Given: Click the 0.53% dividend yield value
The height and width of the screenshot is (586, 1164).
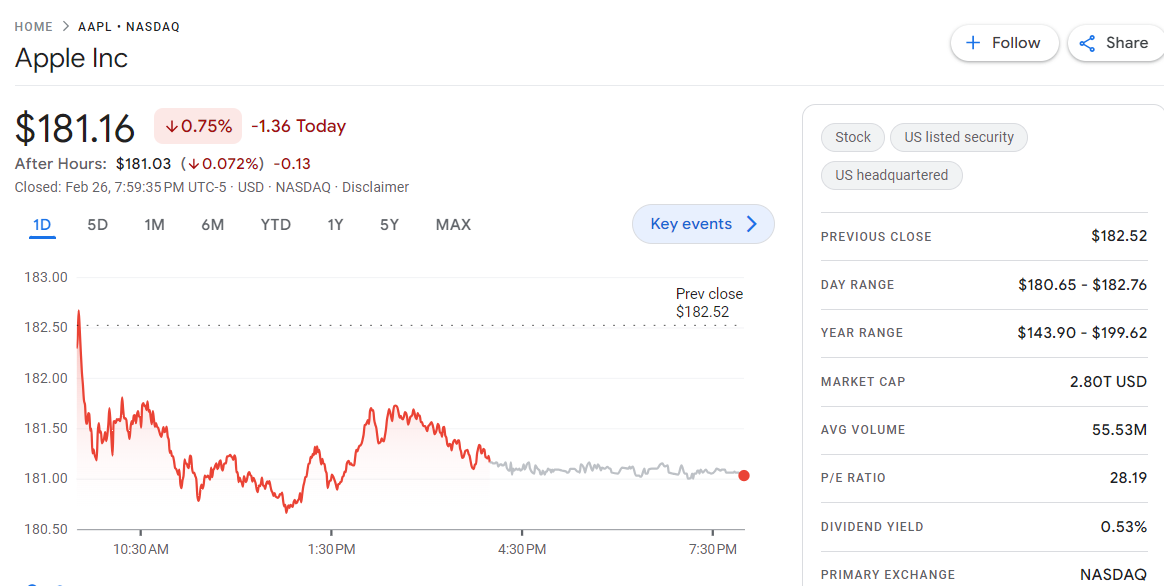Looking at the screenshot, I should pyautogui.click(x=1124, y=527).
